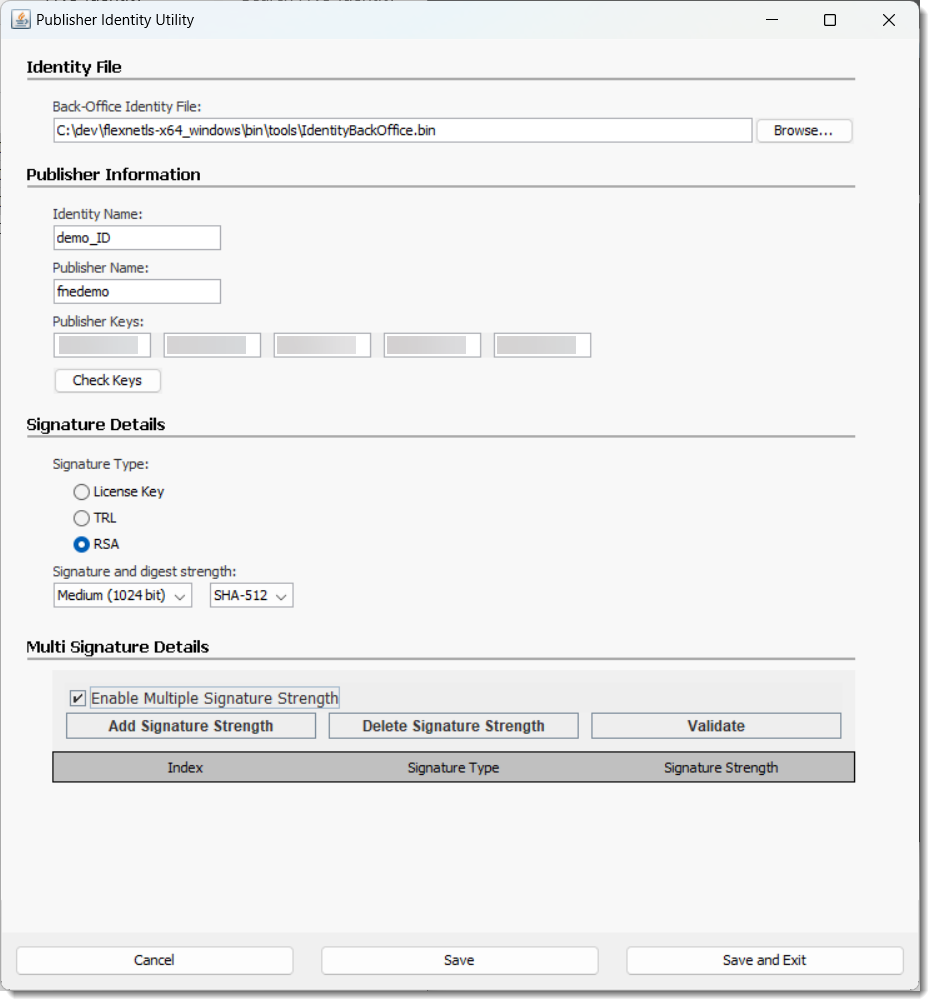Maximize the Publisher Identity Utility window

(829, 20)
